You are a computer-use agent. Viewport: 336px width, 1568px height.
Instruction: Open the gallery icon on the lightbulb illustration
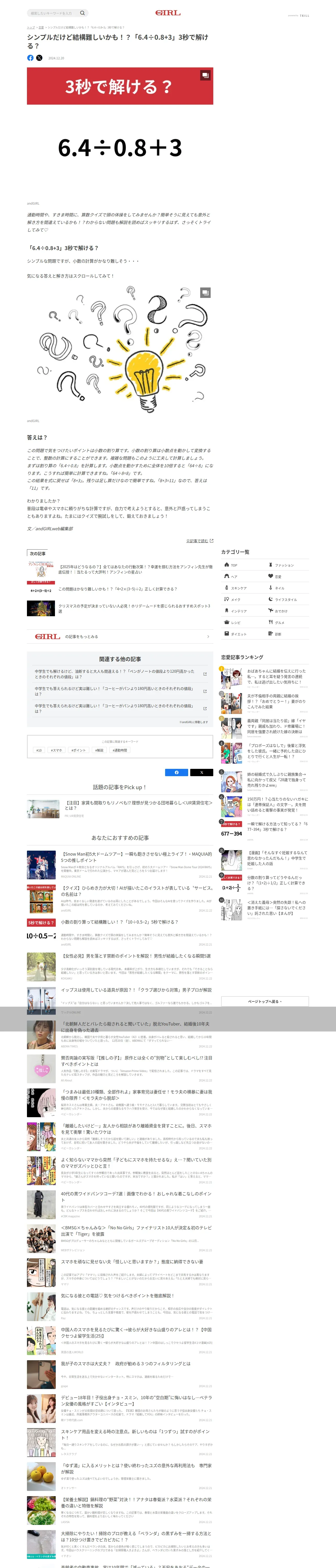pyautogui.click(x=205, y=292)
